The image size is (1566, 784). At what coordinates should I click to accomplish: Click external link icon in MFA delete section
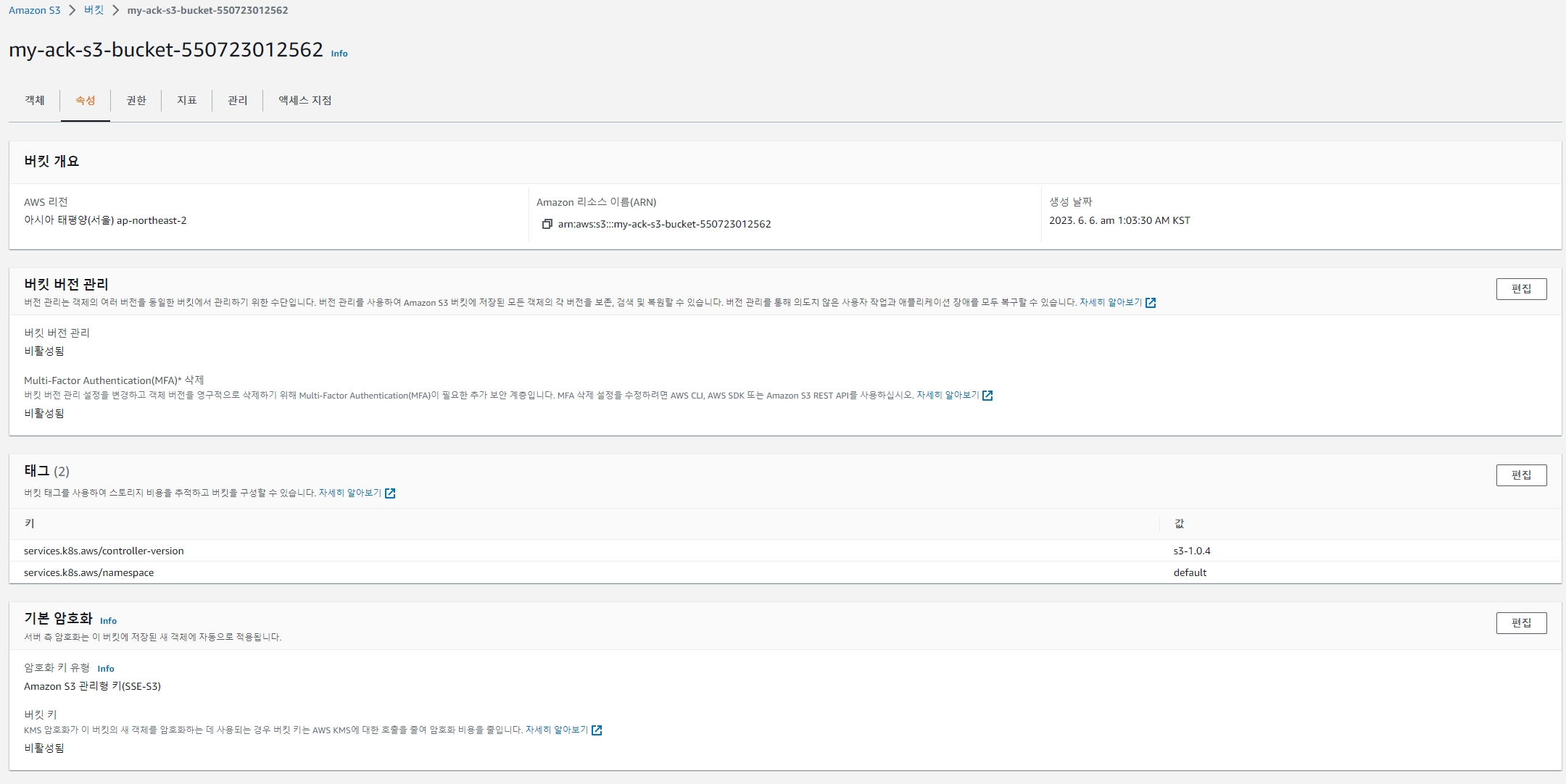pos(987,396)
